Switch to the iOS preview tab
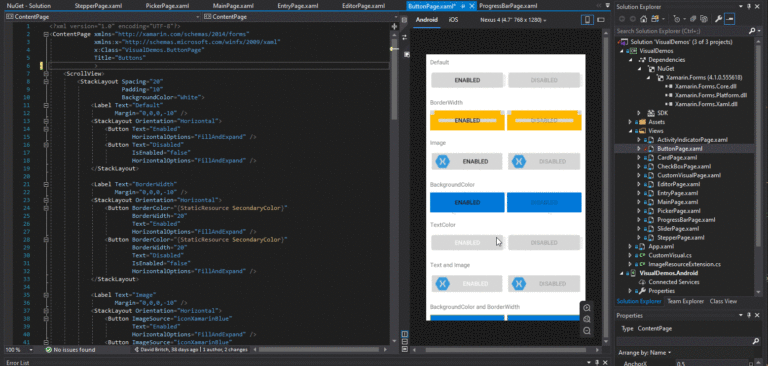Viewport: 768px width, 366px height. (454, 20)
